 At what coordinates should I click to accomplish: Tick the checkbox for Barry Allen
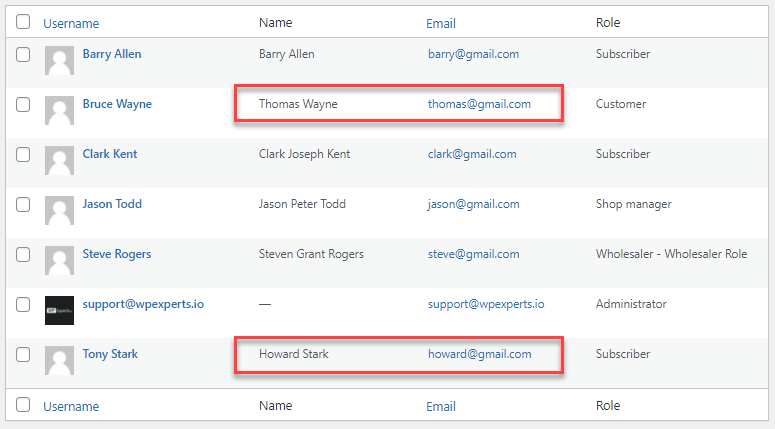click(x=23, y=54)
